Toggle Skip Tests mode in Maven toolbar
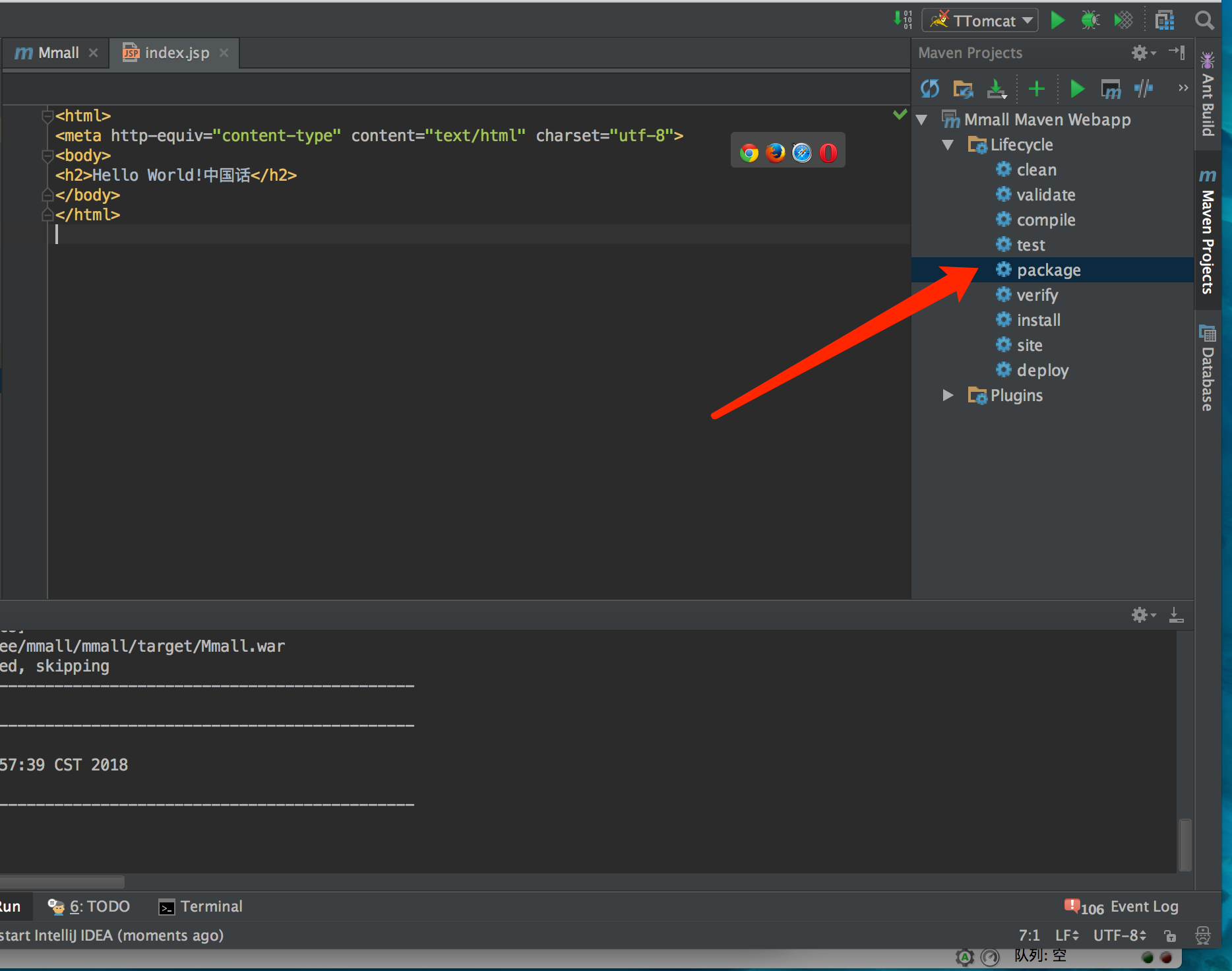Screen dimensions: 1232x971 pos(1144,88)
